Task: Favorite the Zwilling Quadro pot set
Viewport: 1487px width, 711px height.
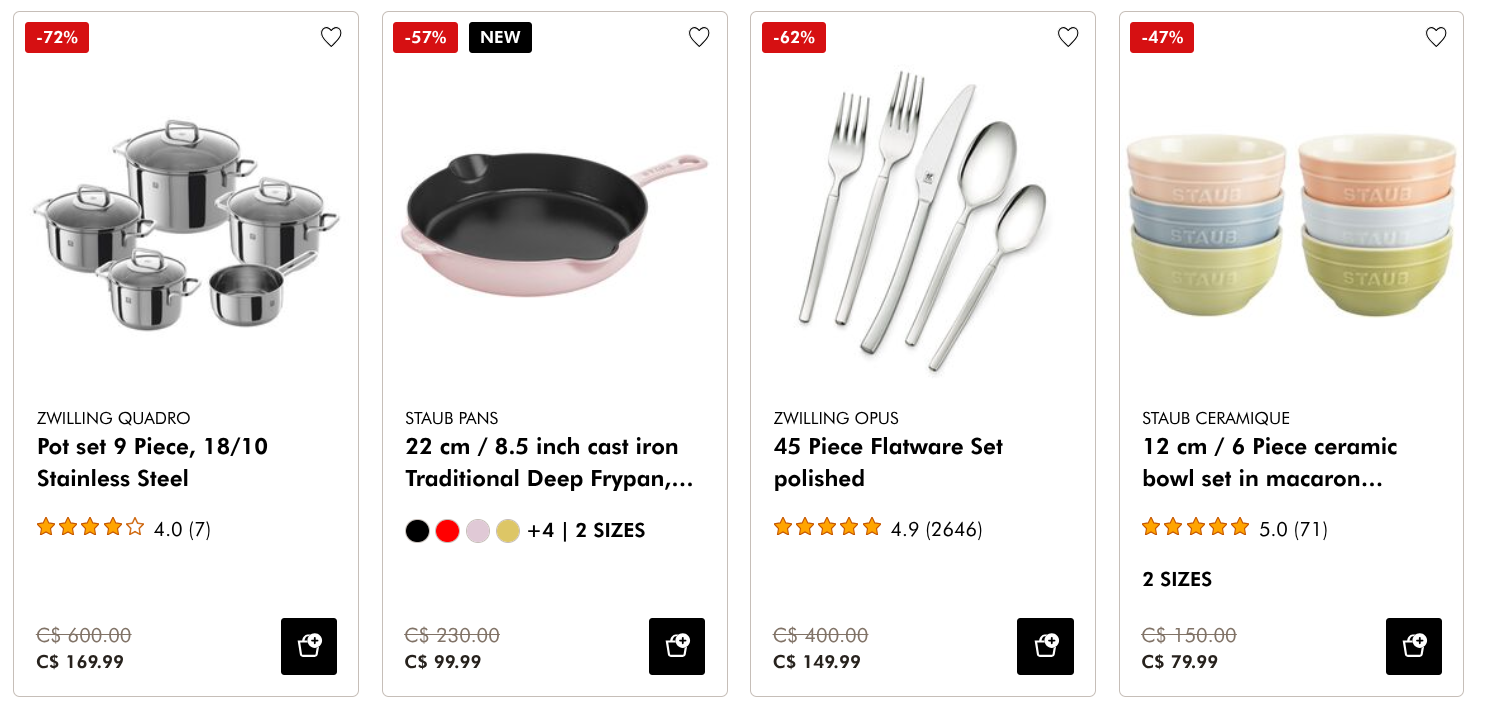Action: [331, 37]
